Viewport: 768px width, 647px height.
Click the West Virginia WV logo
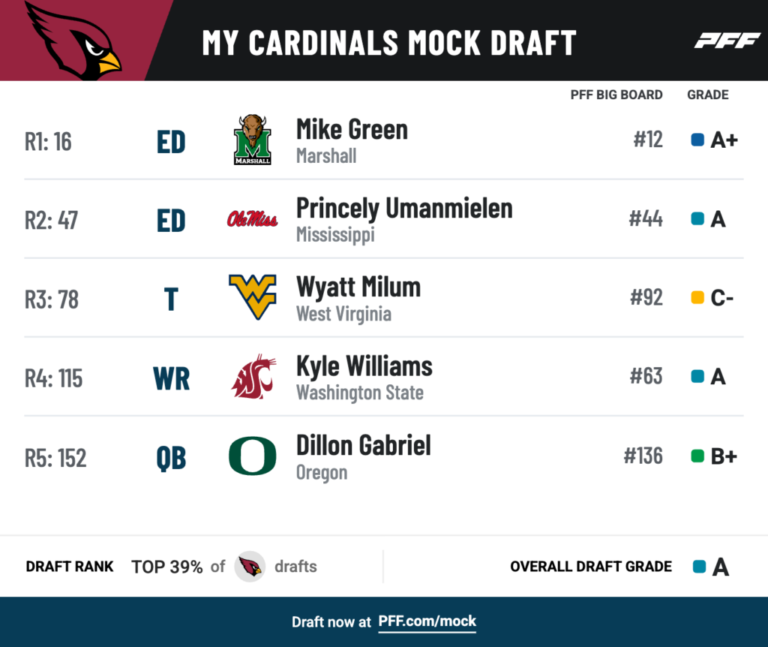252,297
